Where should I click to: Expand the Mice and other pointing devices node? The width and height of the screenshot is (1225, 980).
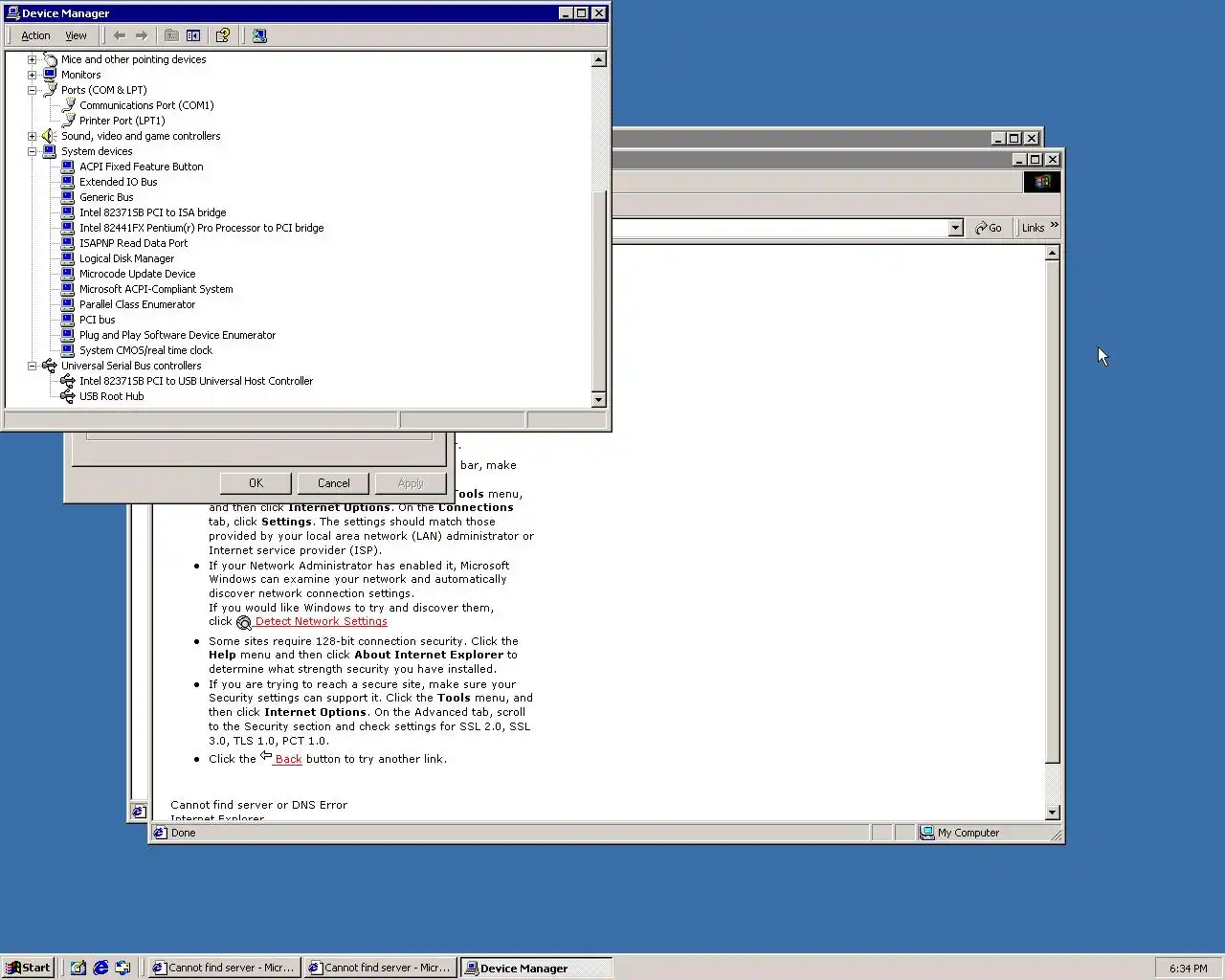(x=32, y=59)
